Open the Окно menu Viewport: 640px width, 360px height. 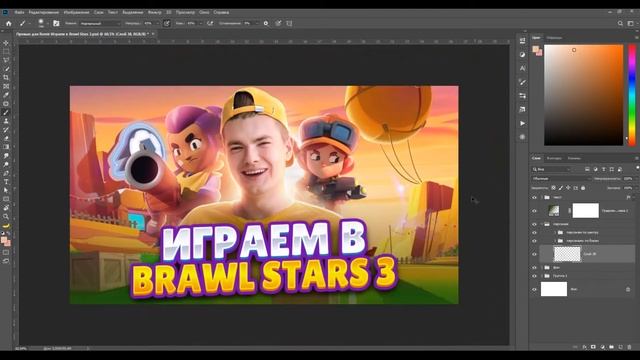click(204, 12)
